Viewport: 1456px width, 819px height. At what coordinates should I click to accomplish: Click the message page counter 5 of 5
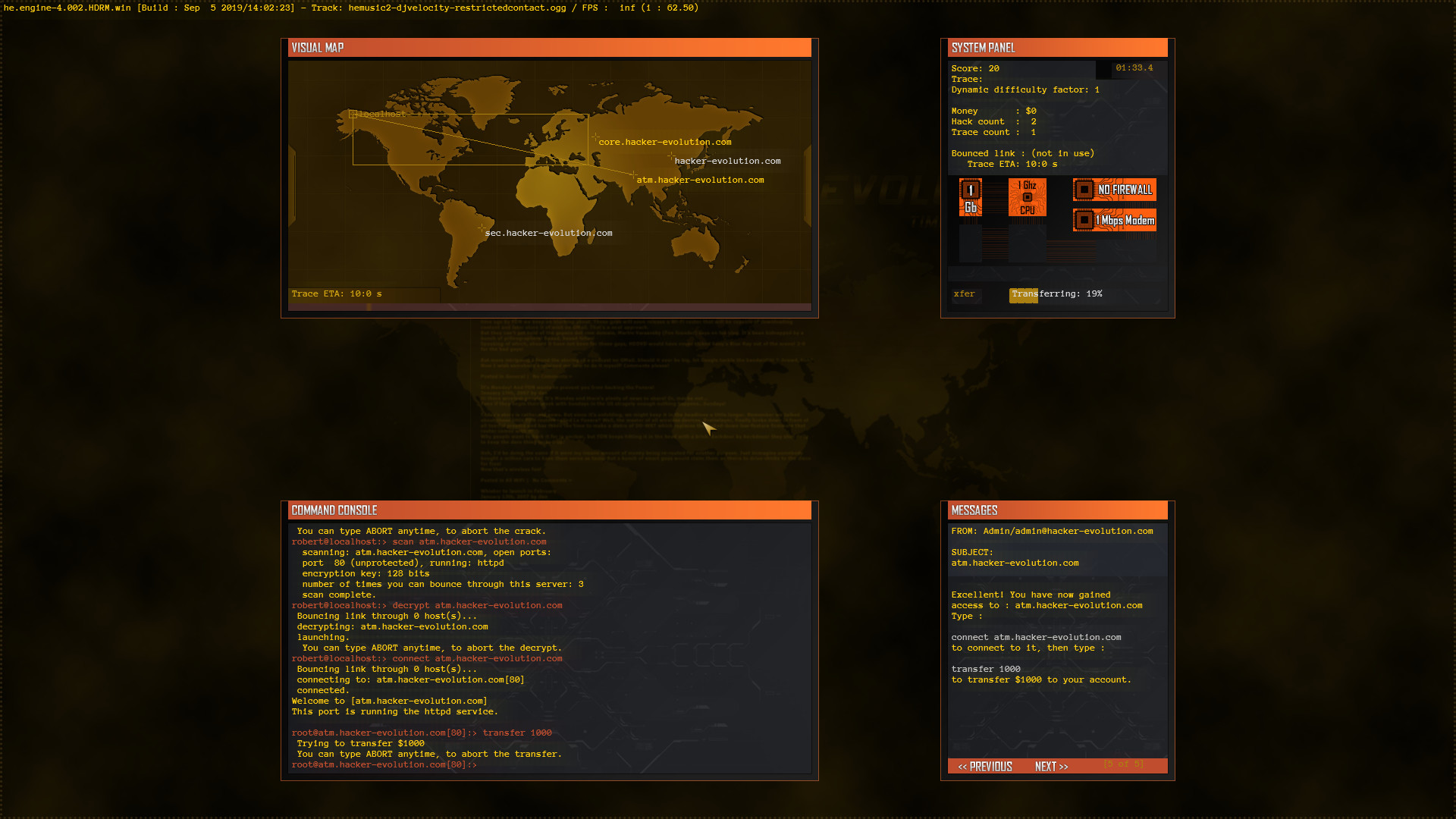1123,765
